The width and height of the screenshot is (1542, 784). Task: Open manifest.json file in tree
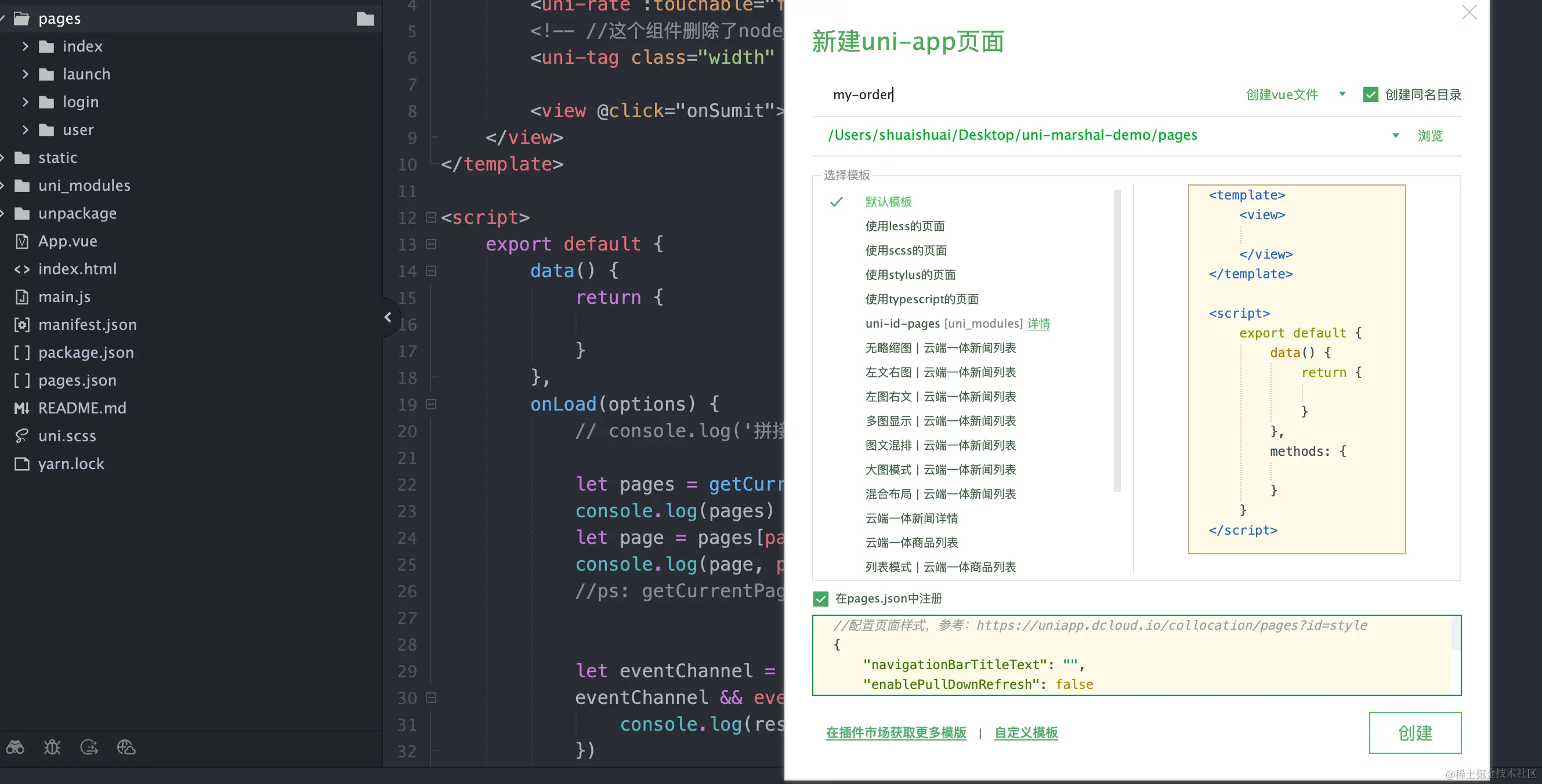point(88,324)
